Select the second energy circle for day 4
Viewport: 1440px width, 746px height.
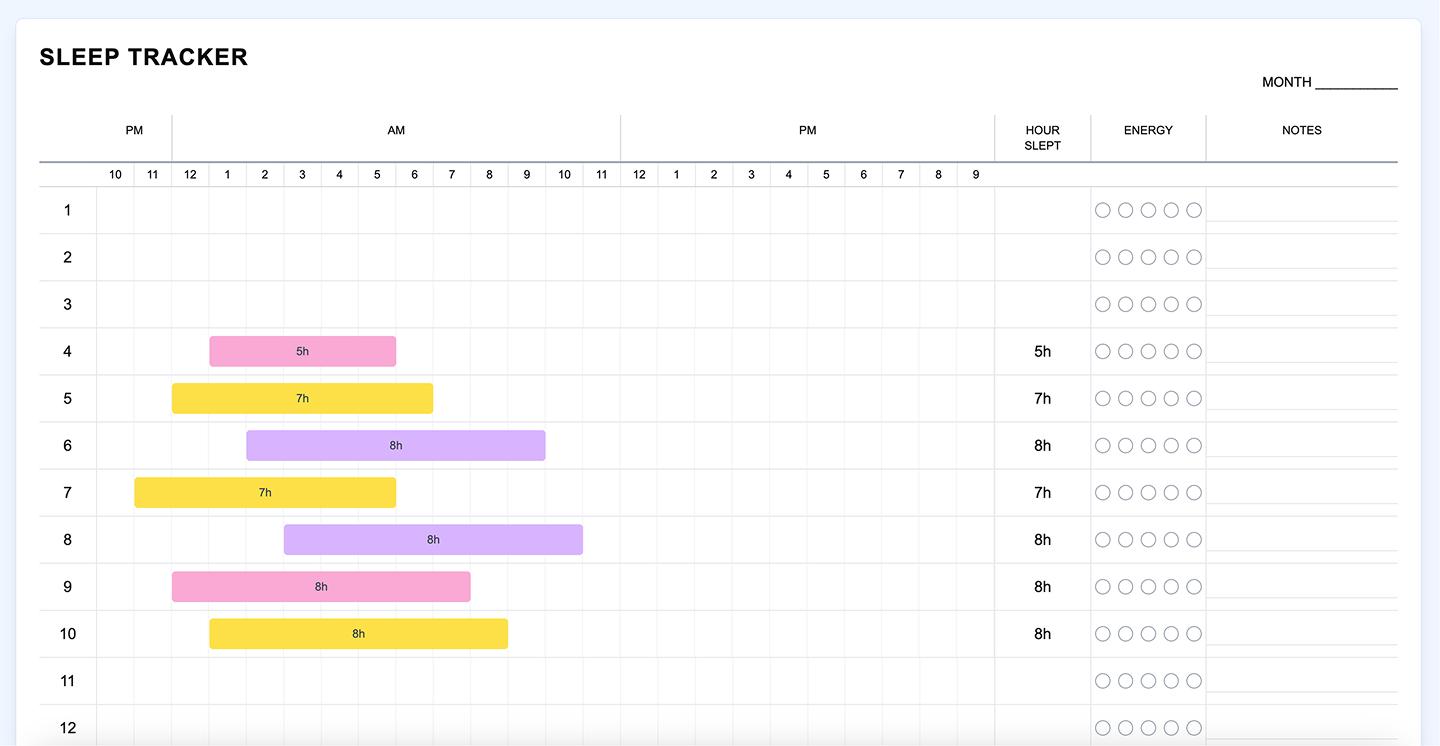[1126, 351]
